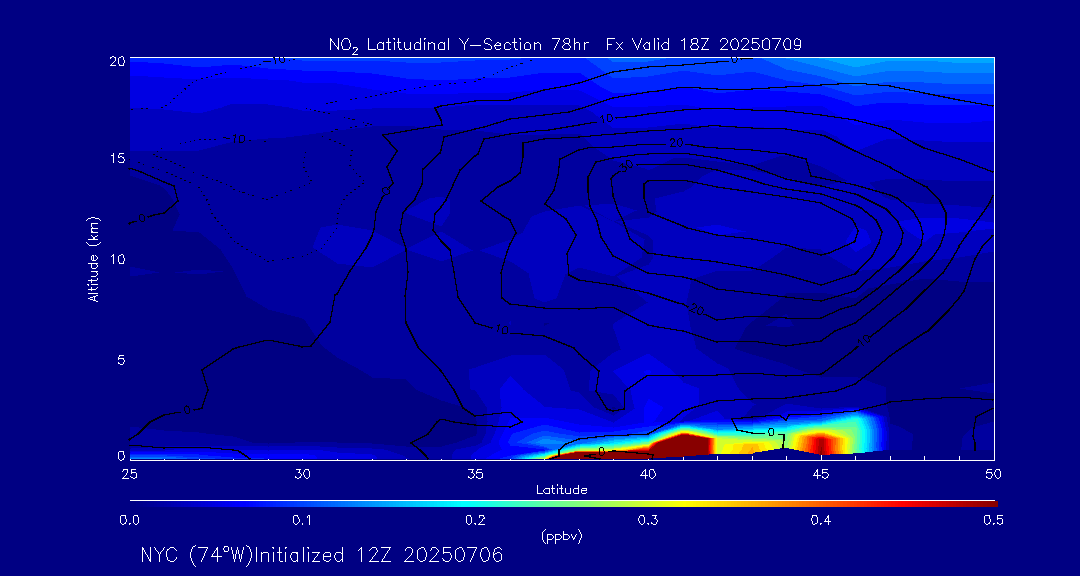This screenshot has height=576, width=1080.
Task: Select color scale label 0.3
Action: (648, 520)
